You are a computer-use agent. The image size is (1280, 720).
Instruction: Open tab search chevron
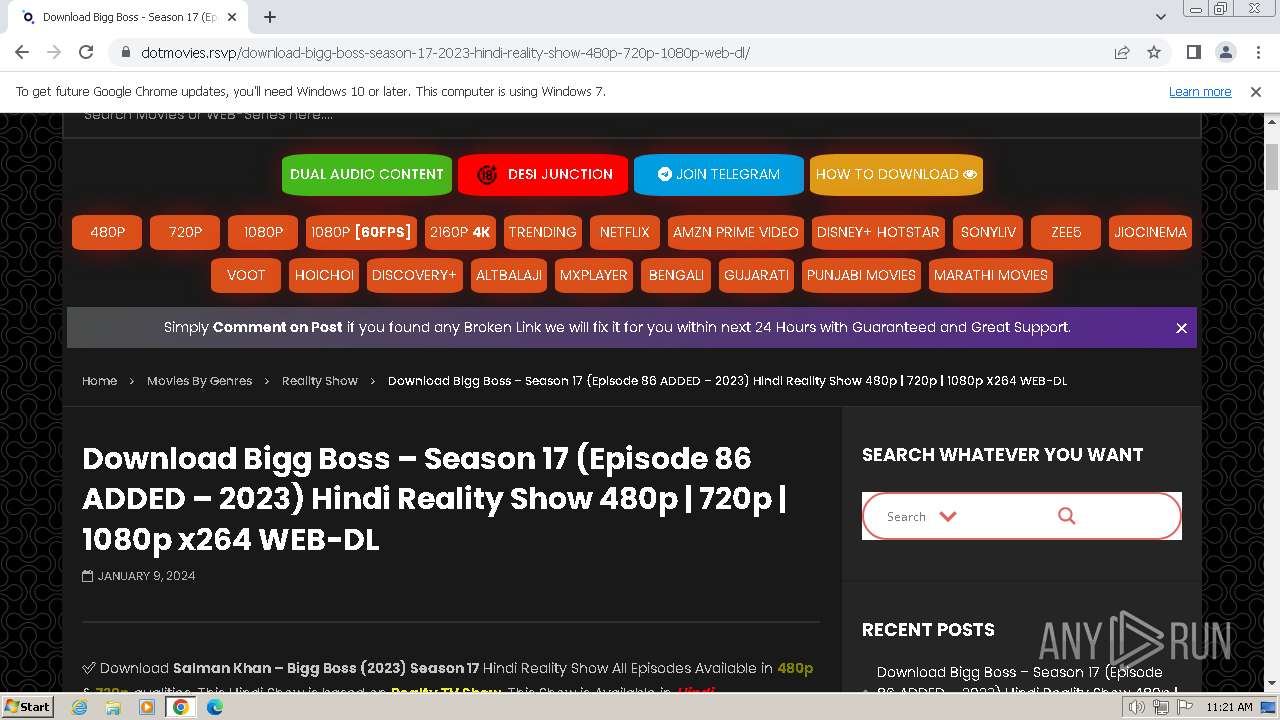coord(1160,17)
